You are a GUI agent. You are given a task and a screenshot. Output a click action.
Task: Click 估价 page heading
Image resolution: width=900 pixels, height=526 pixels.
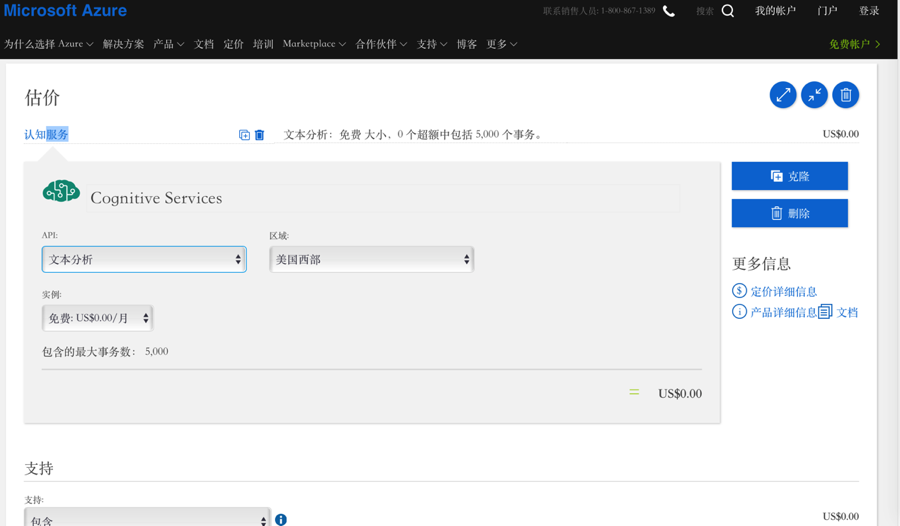pos(42,97)
